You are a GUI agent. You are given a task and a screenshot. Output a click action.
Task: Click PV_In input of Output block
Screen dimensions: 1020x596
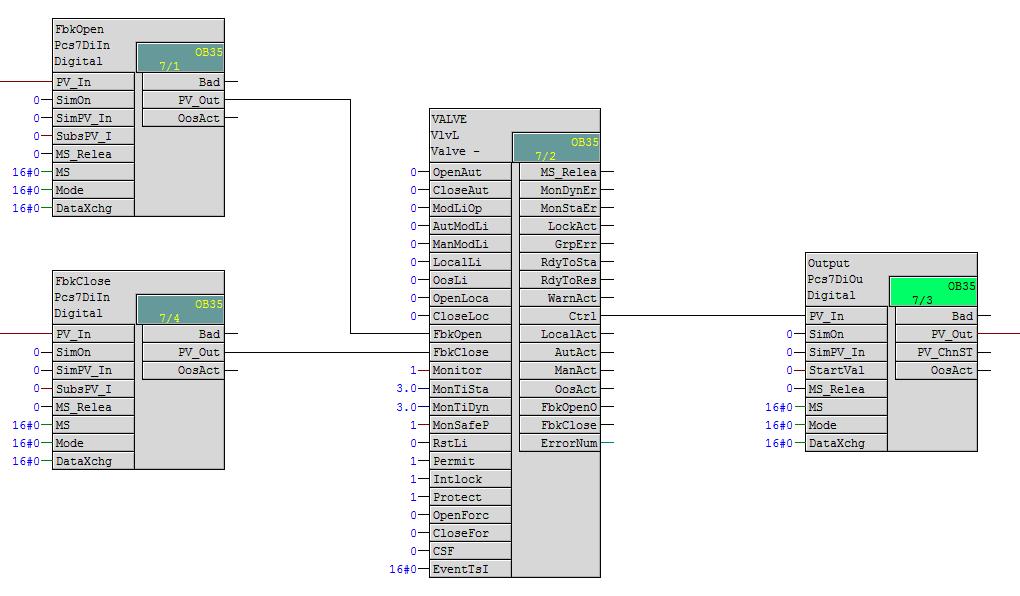[846, 316]
